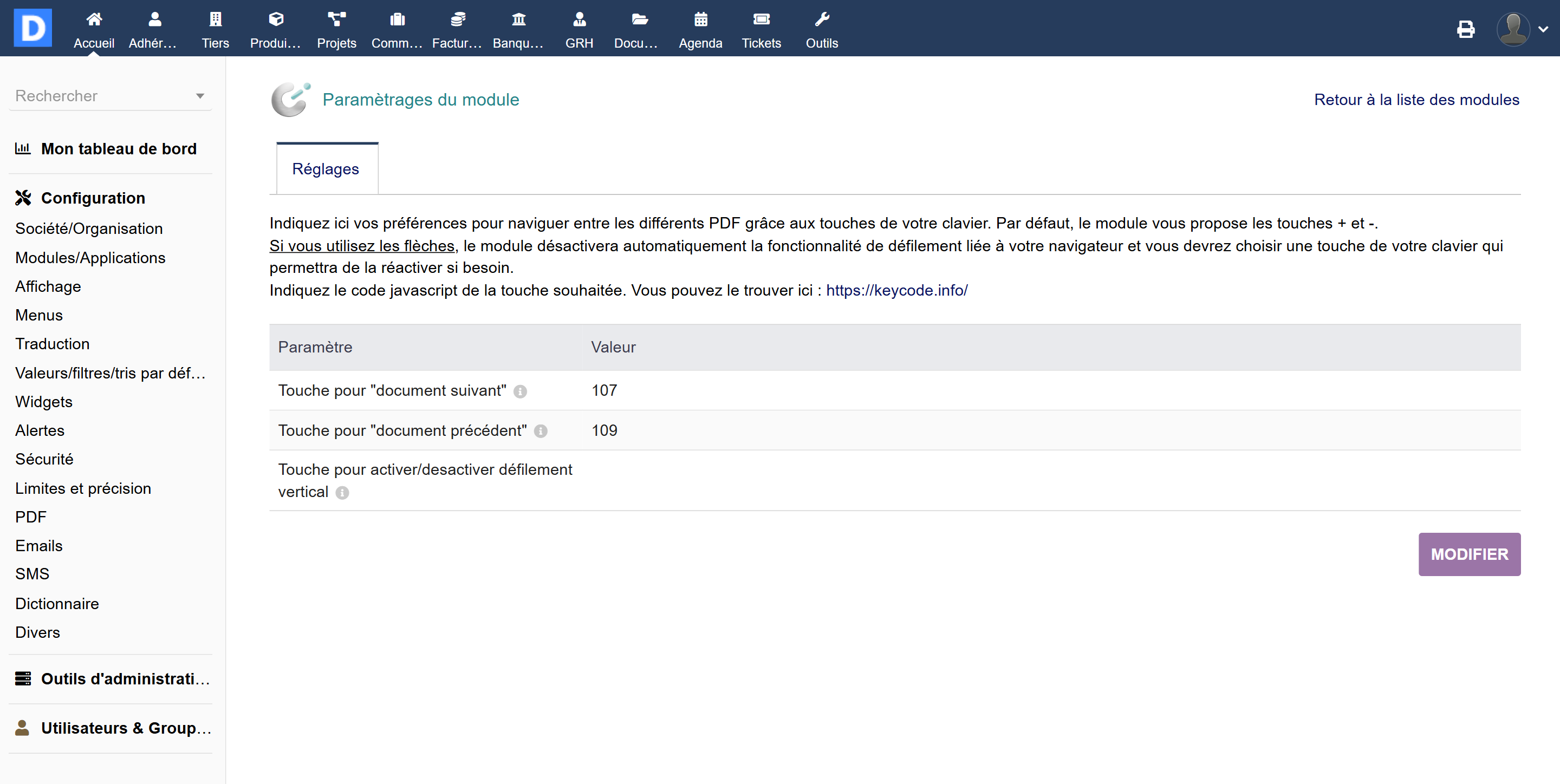
Task: Open the https://keycode.info/ link
Action: (x=896, y=290)
